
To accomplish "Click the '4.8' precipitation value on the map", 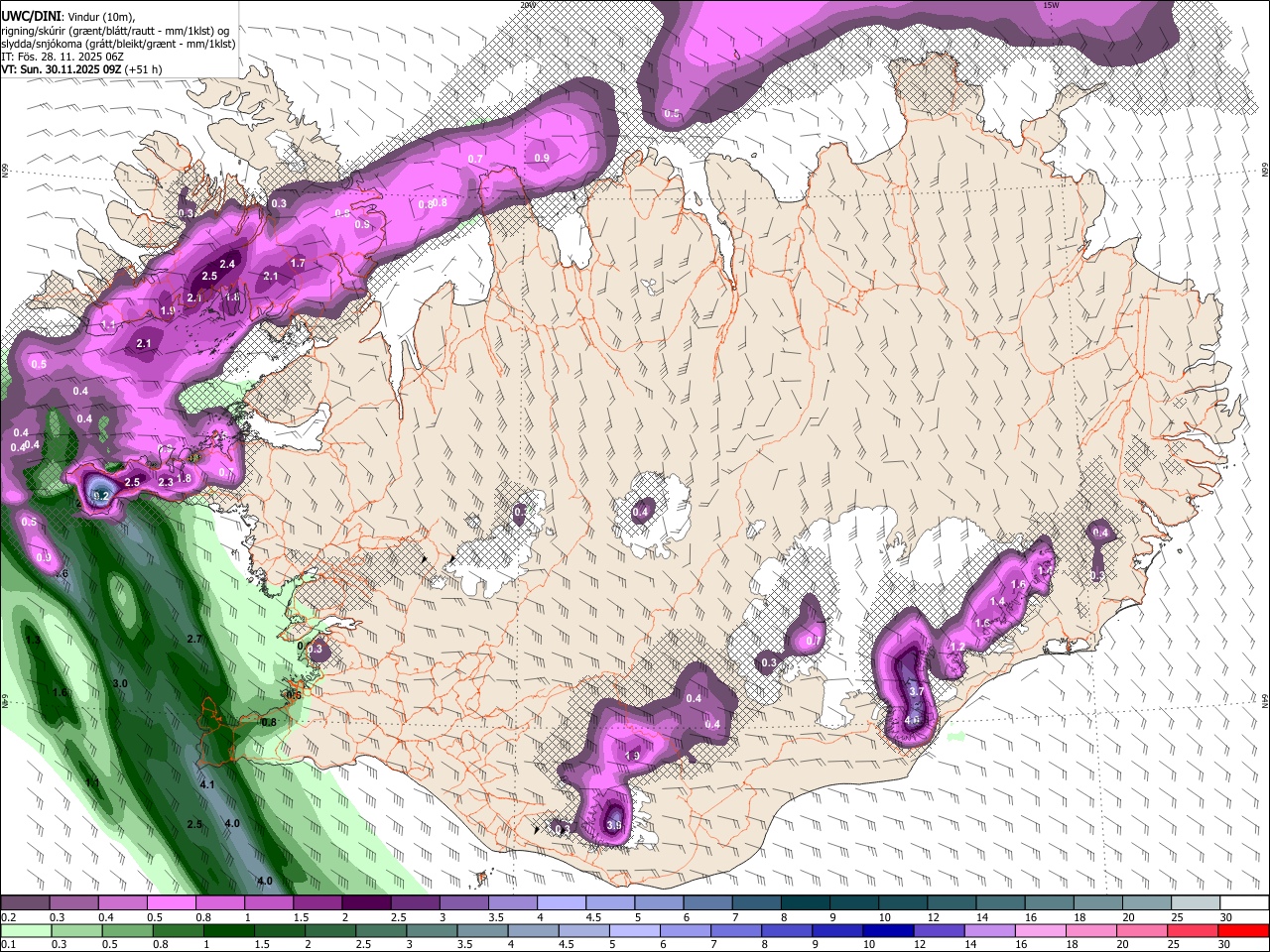I will (913, 720).
